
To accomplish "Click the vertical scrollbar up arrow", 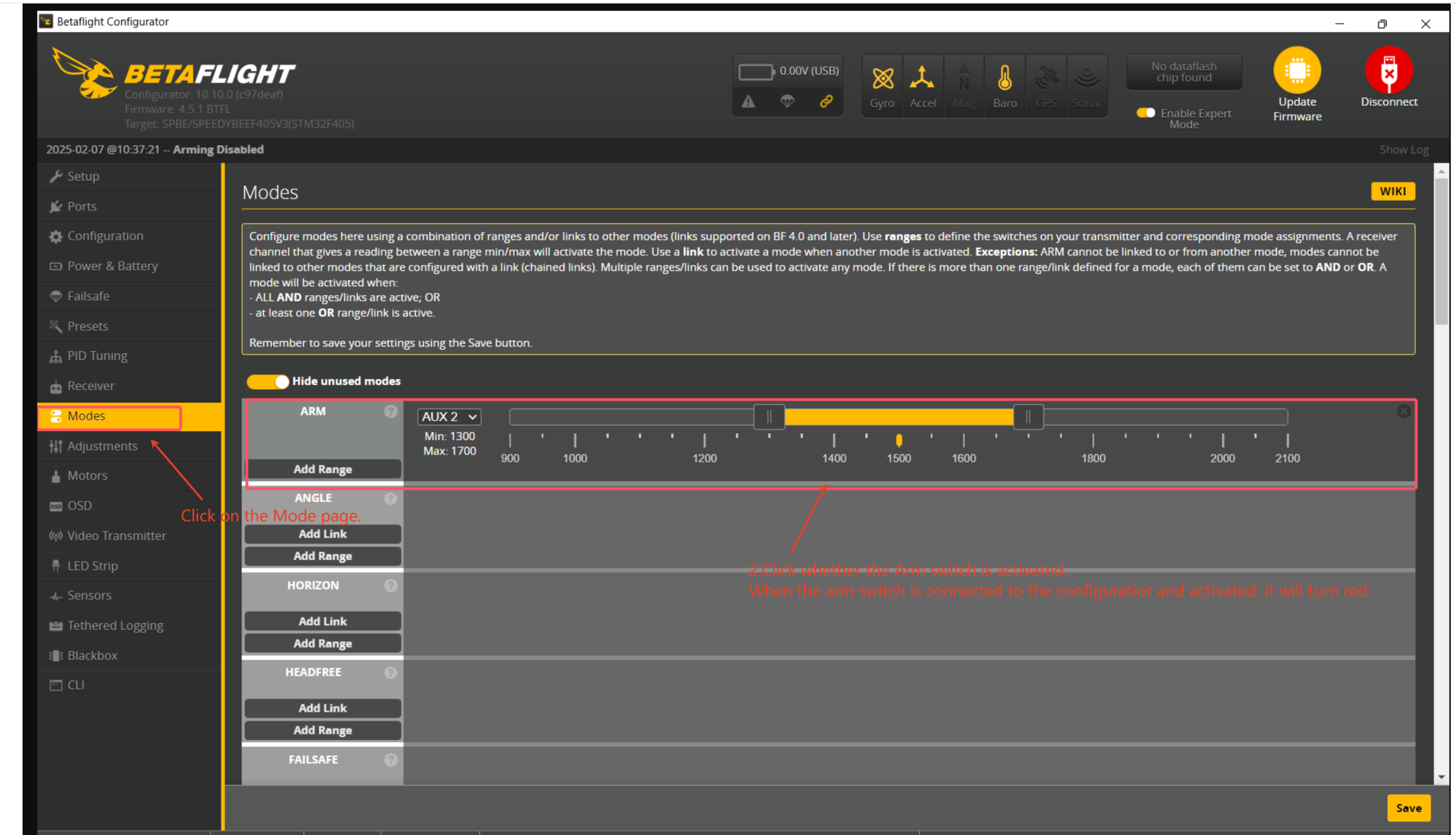I will click(1441, 172).
